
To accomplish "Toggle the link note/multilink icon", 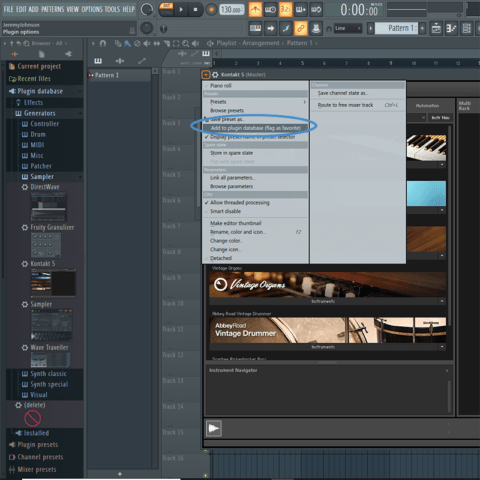I will 301,28.
